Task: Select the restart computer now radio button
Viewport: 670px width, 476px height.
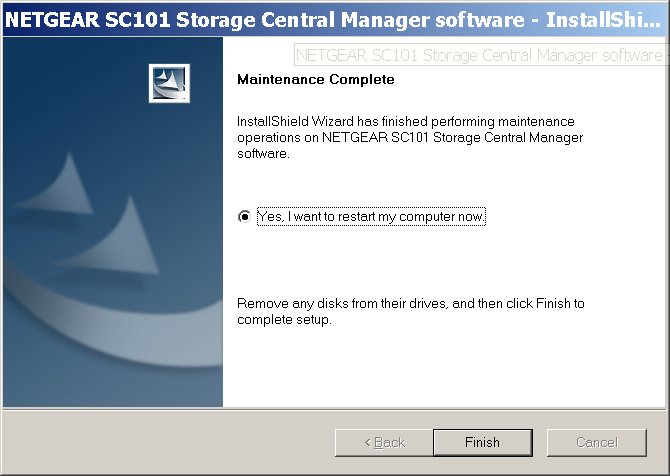Action: coord(244,217)
